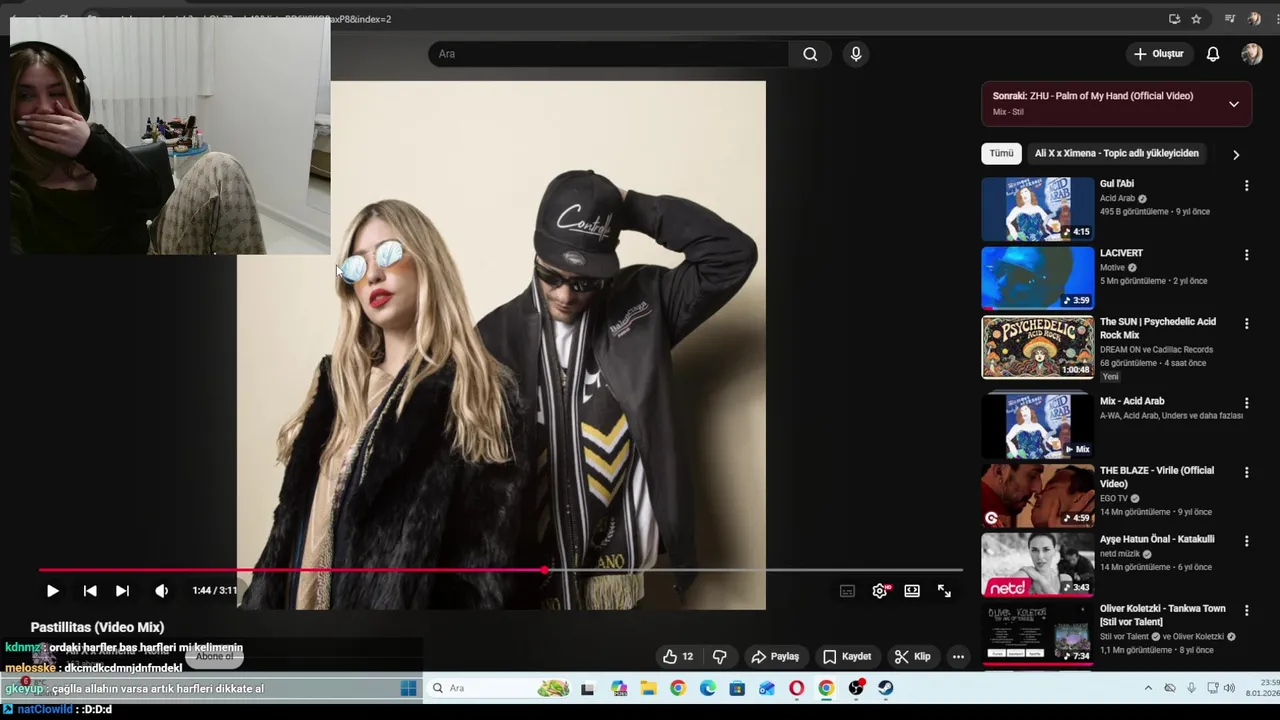Open Ayşe Hatun Önal - Katakulli title link
This screenshot has height=720, width=1280.
(1157, 539)
